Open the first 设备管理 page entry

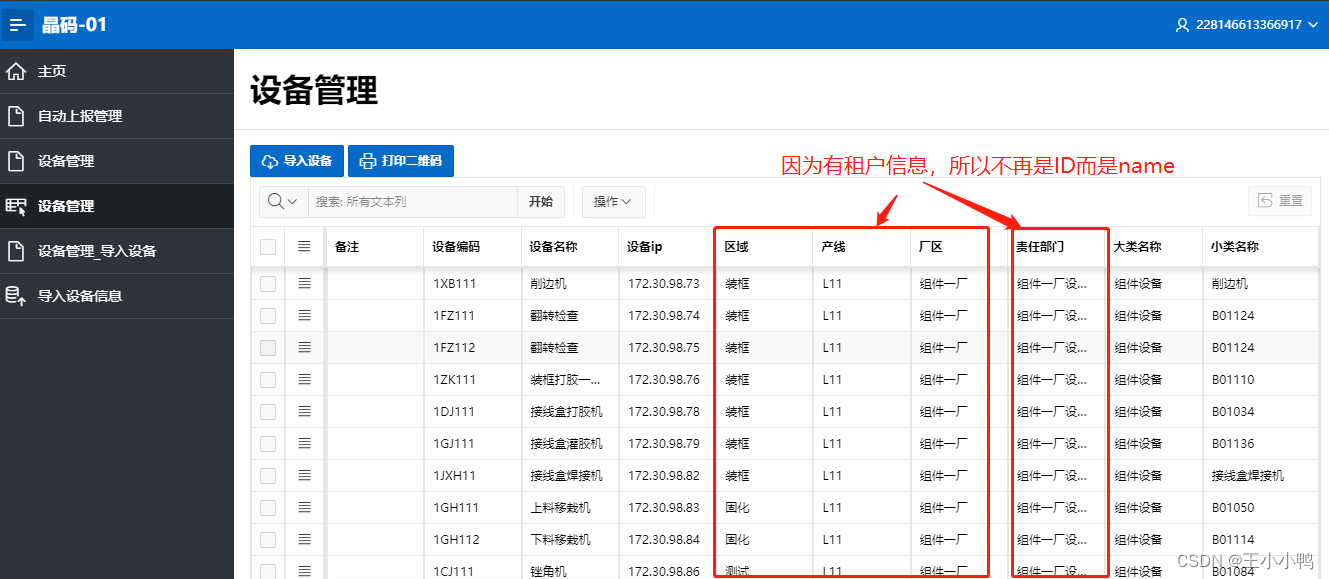[117, 161]
